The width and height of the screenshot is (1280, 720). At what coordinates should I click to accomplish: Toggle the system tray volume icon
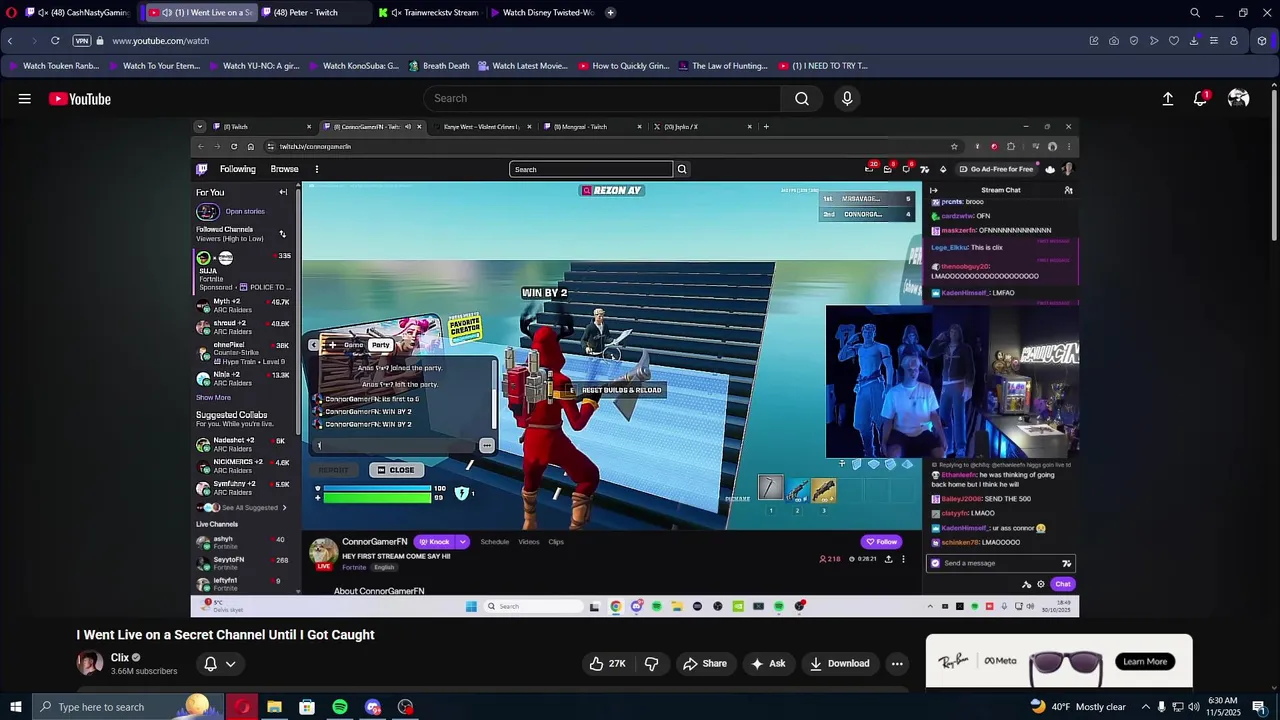click(1194, 707)
